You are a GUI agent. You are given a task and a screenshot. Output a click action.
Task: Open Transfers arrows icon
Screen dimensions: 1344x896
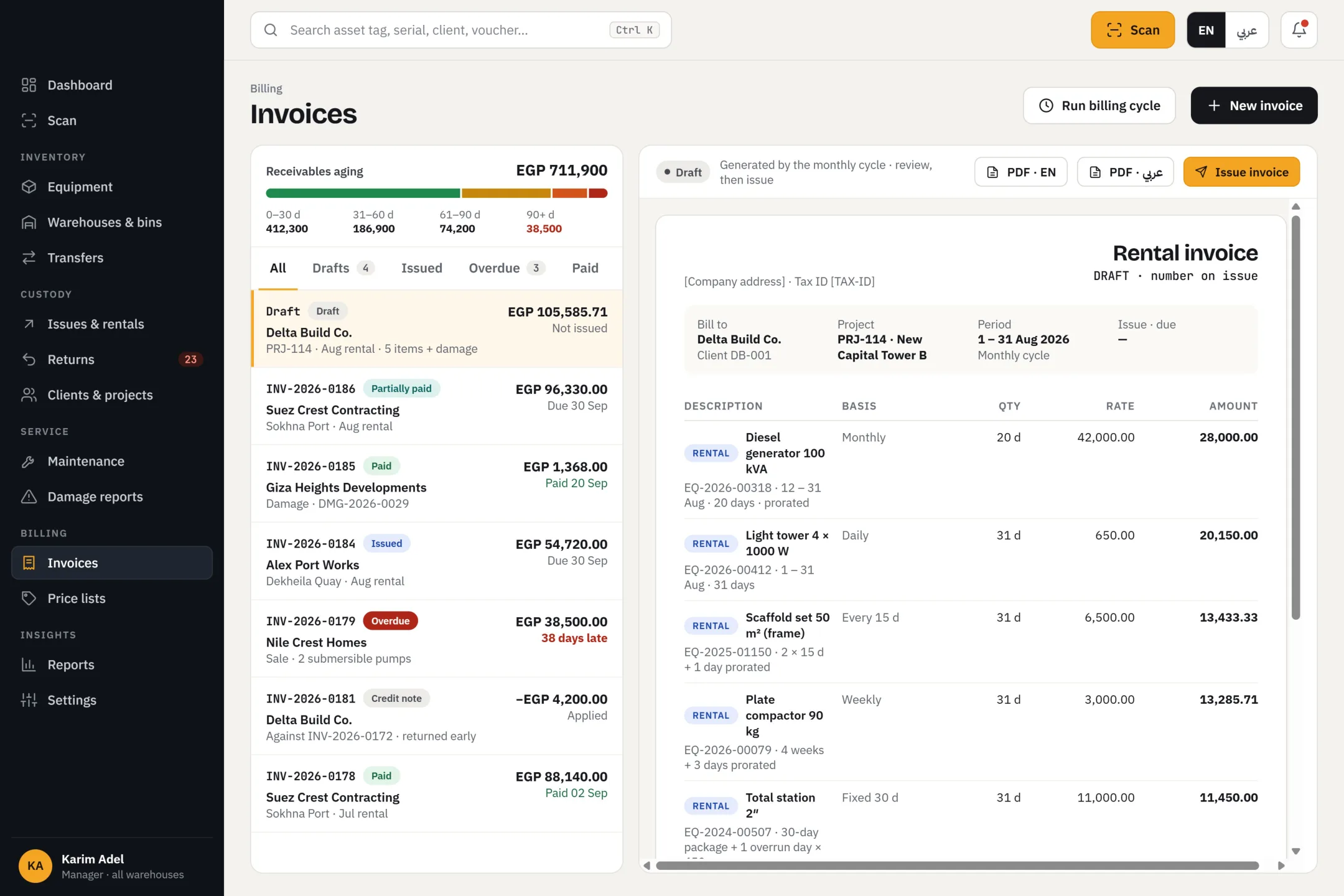(29, 258)
